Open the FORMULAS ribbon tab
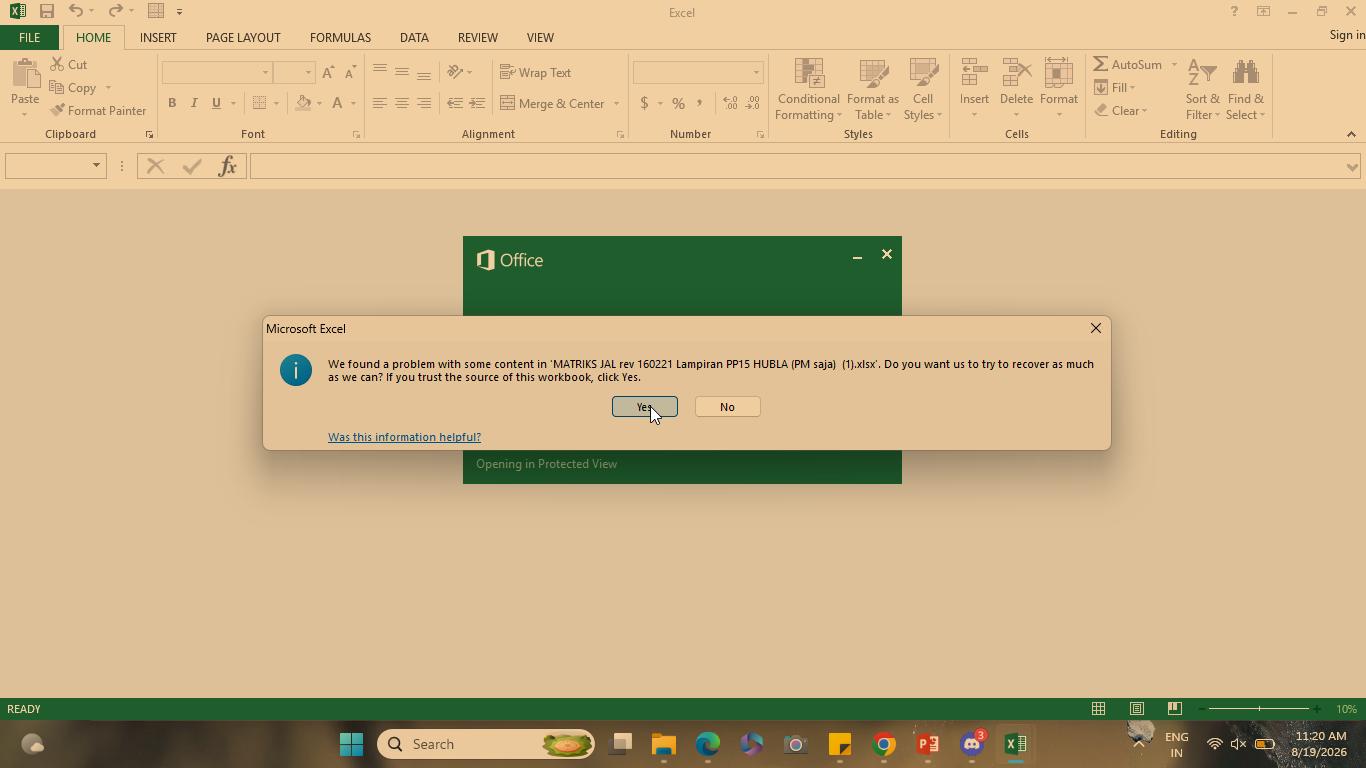The width and height of the screenshot is (1366, 768). (340, 37)
